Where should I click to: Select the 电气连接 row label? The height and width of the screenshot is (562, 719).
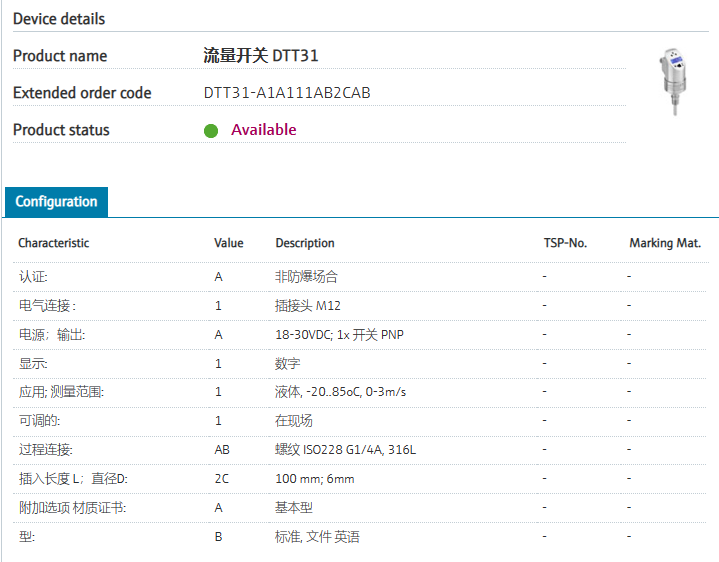47,305
